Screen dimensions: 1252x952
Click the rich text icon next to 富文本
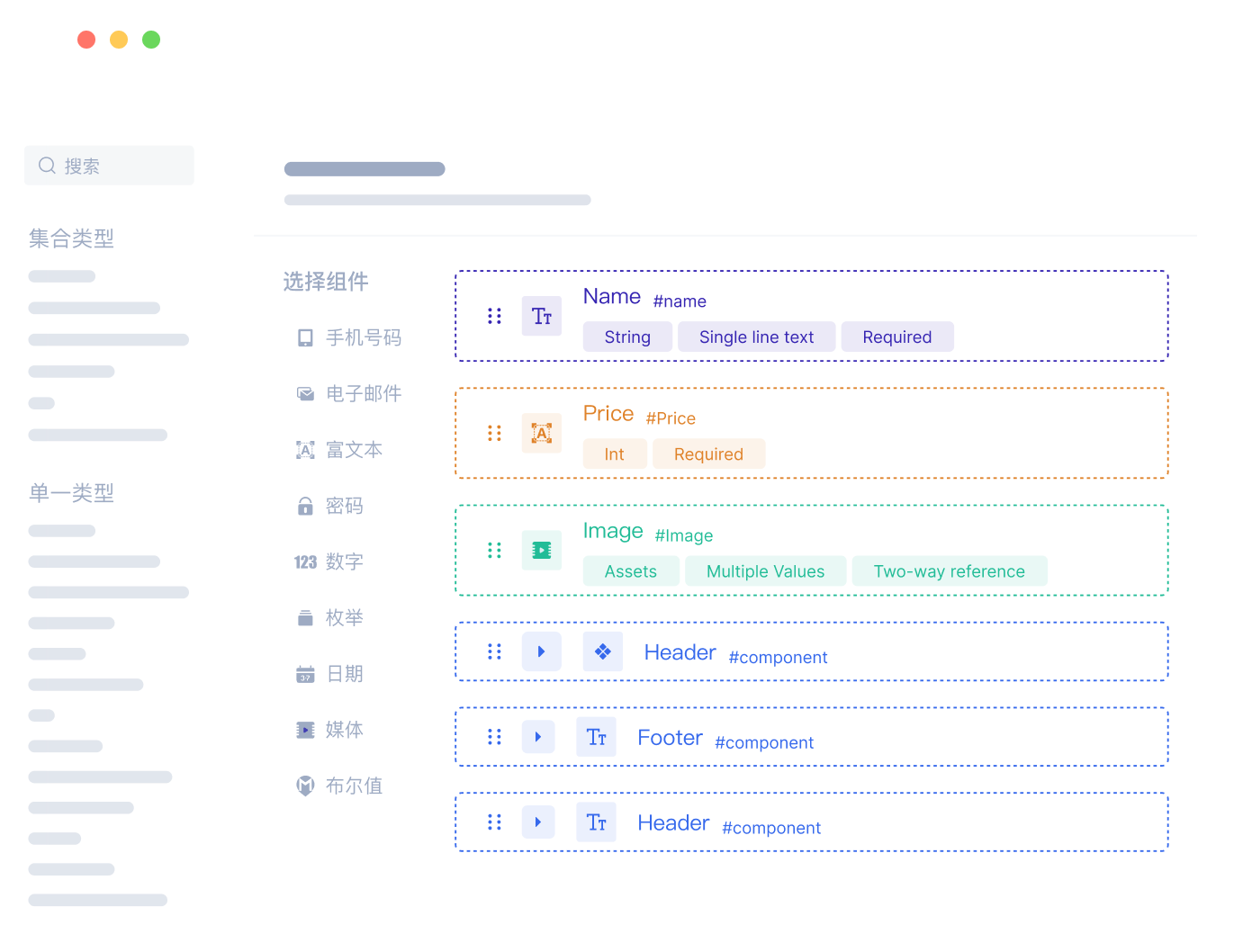click(306, 450)
